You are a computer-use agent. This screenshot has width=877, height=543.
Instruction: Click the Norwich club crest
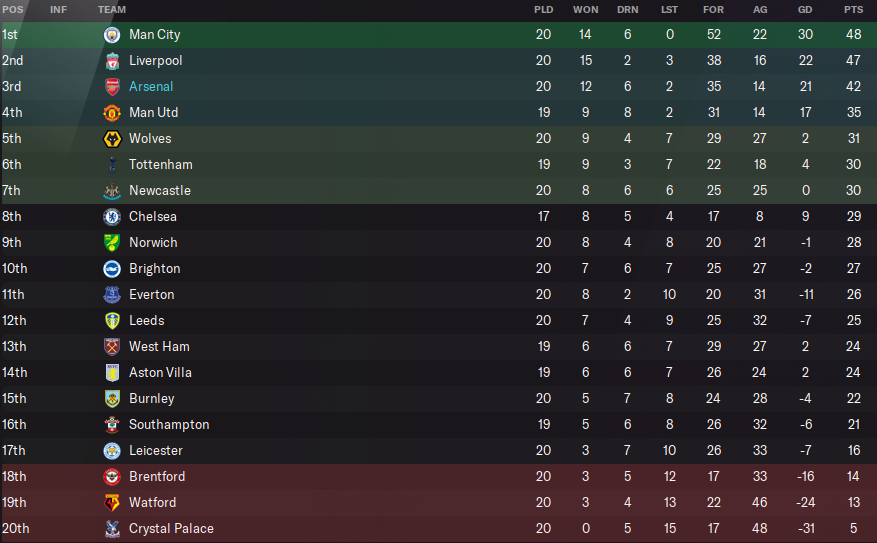(x=111, y=243)
